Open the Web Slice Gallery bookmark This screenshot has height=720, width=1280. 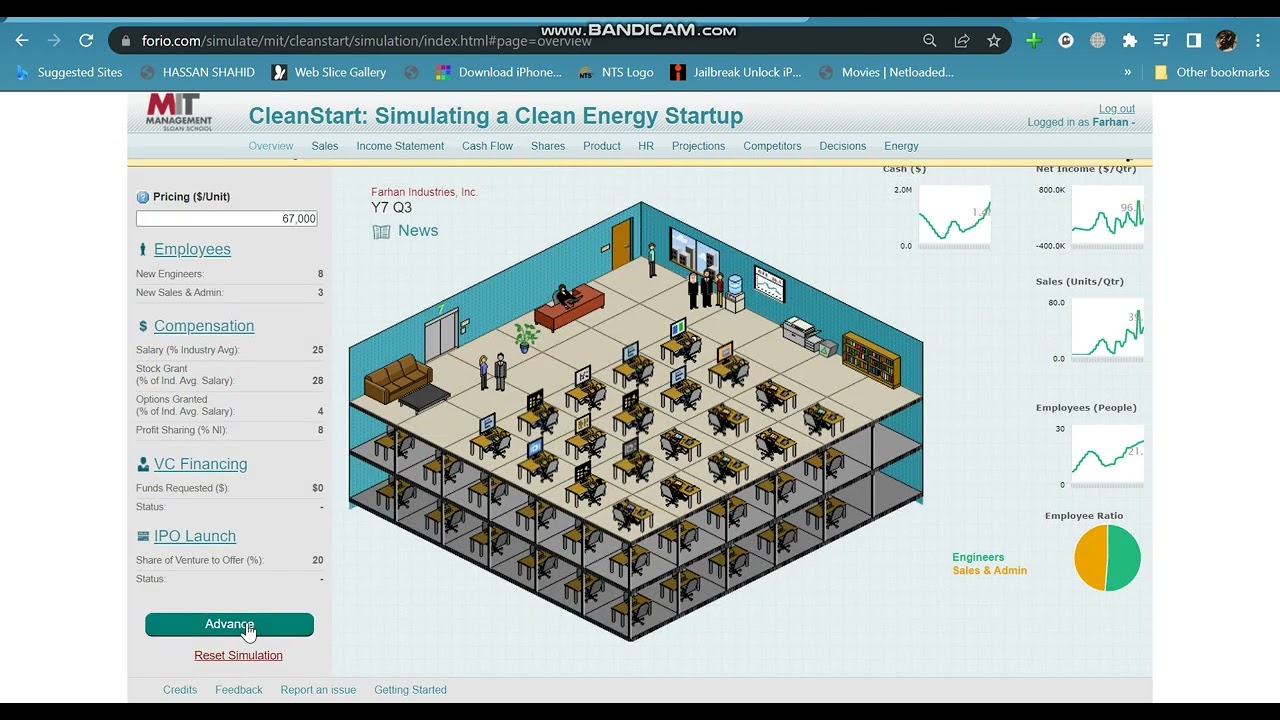click(329, 72)
